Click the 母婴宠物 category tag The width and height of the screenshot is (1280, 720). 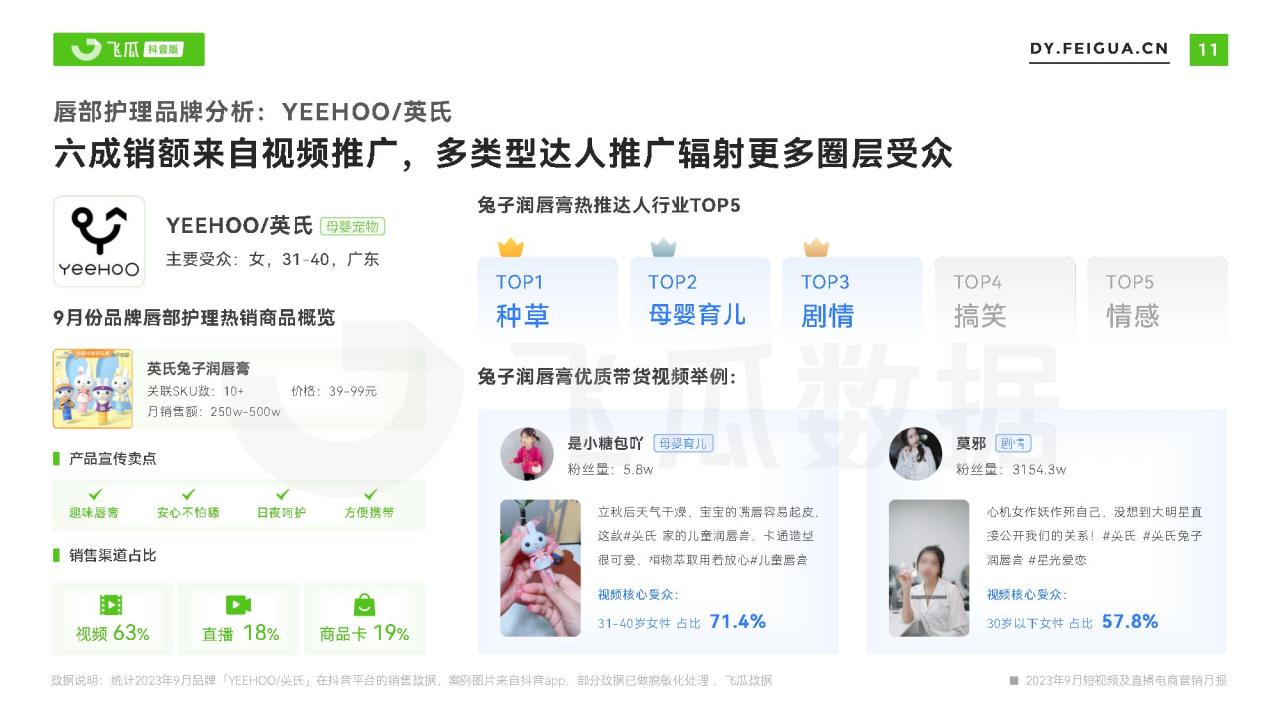[x=352, y=227]
